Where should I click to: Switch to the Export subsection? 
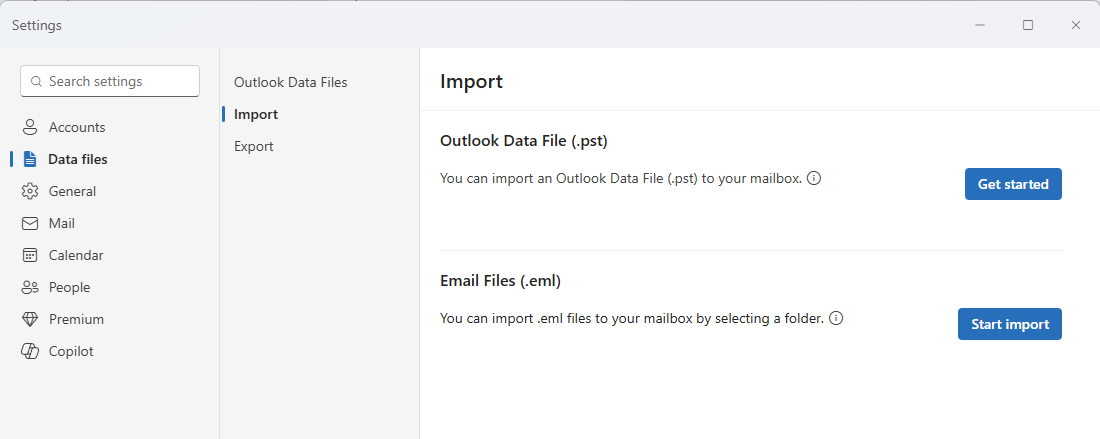tap(253, 147)
